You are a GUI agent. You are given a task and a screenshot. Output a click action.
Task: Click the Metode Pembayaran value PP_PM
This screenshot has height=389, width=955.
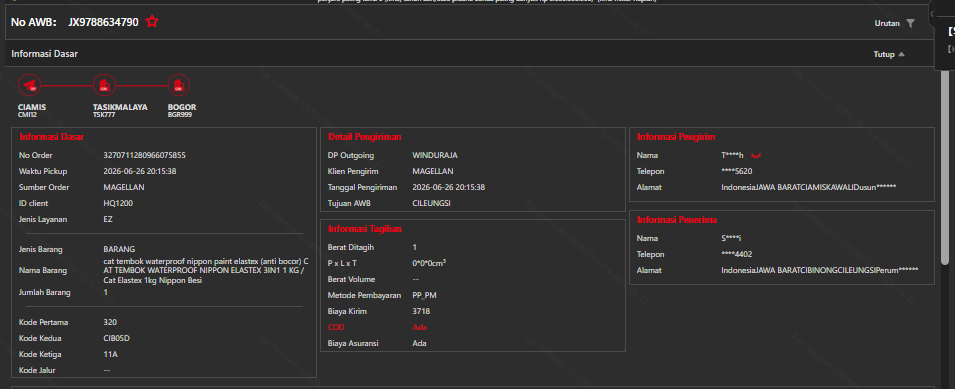click(424, 295)
